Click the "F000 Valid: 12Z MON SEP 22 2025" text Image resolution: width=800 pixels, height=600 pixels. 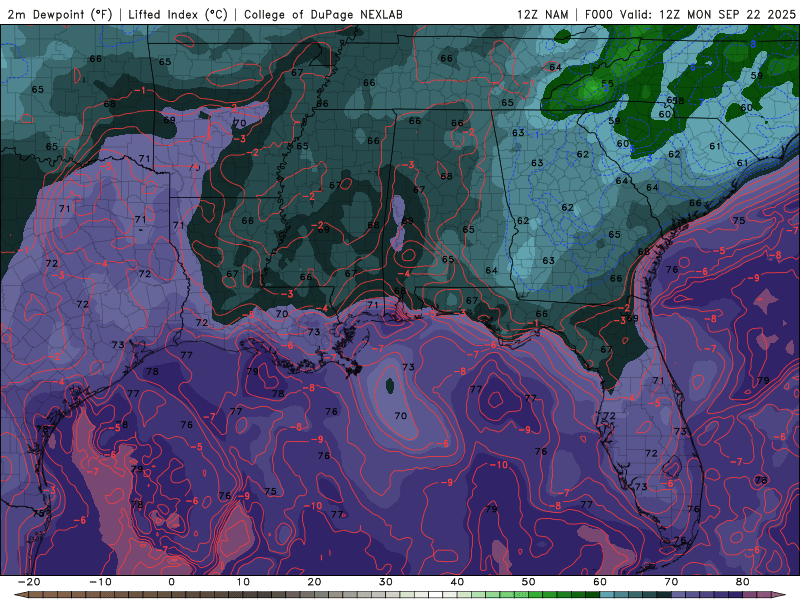690,14
